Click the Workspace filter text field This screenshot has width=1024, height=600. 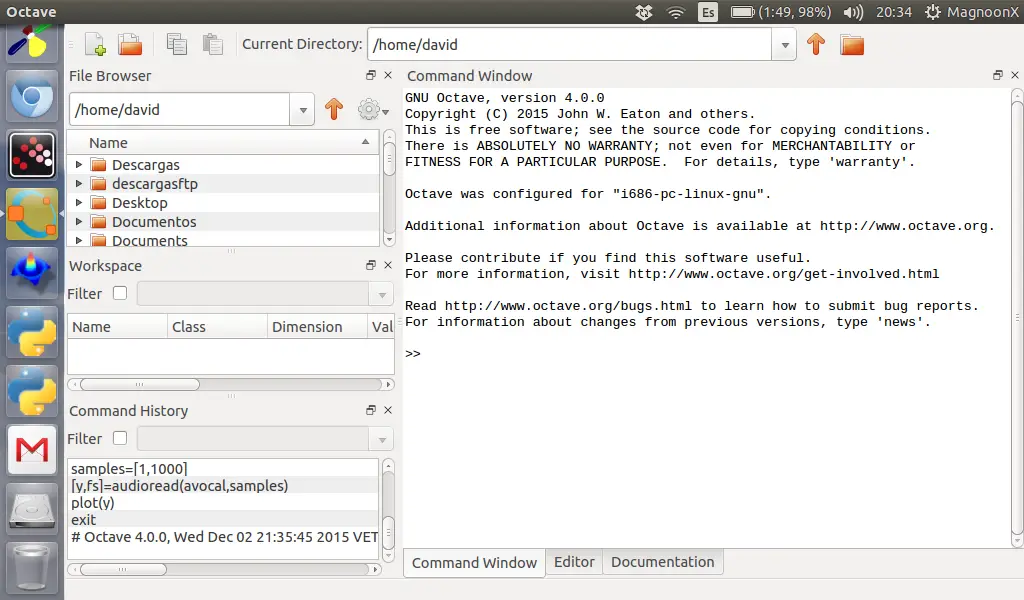click(254, 294)
